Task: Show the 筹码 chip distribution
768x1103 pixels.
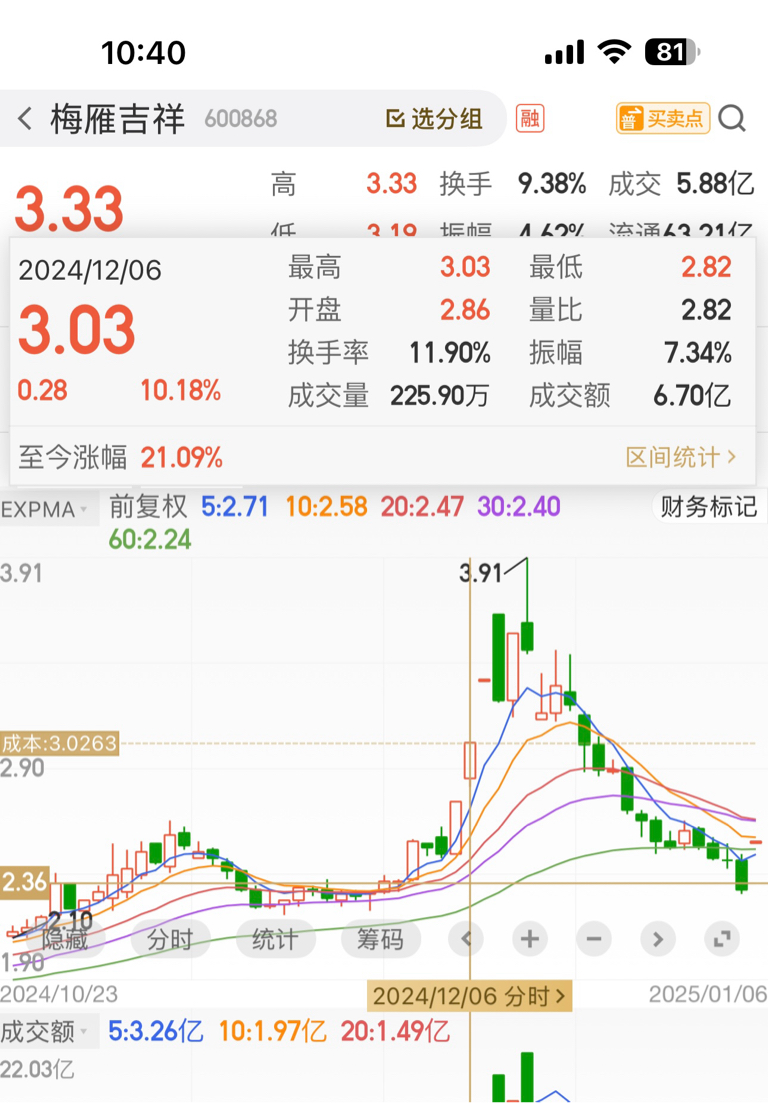Action: [x=380, y=938]
